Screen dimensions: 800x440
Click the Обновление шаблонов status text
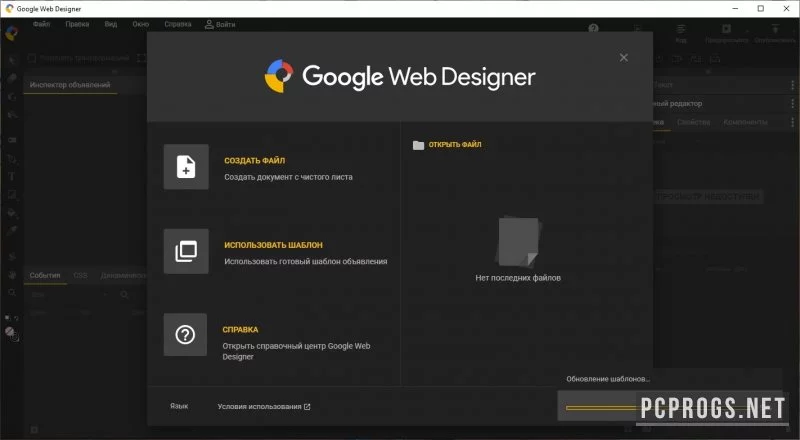coord(608,379)
